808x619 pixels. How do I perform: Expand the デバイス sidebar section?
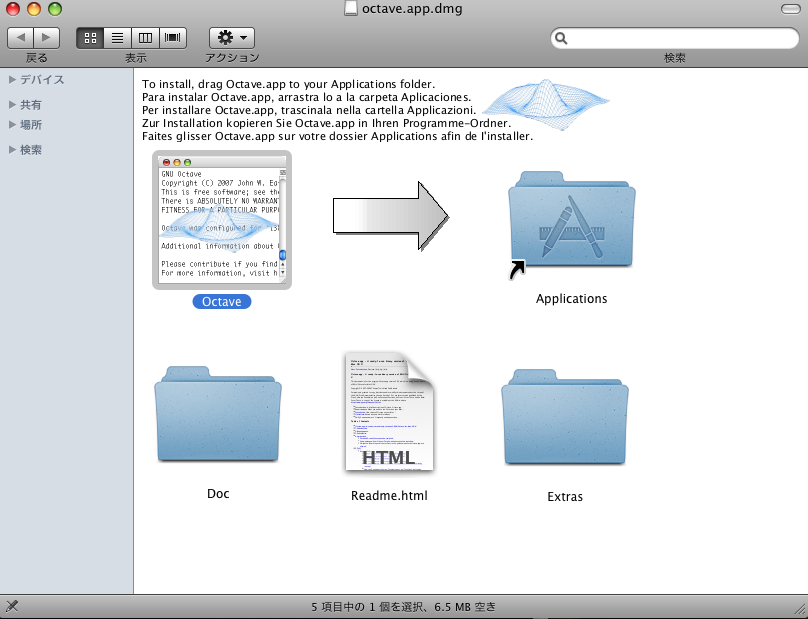(12, 79)
